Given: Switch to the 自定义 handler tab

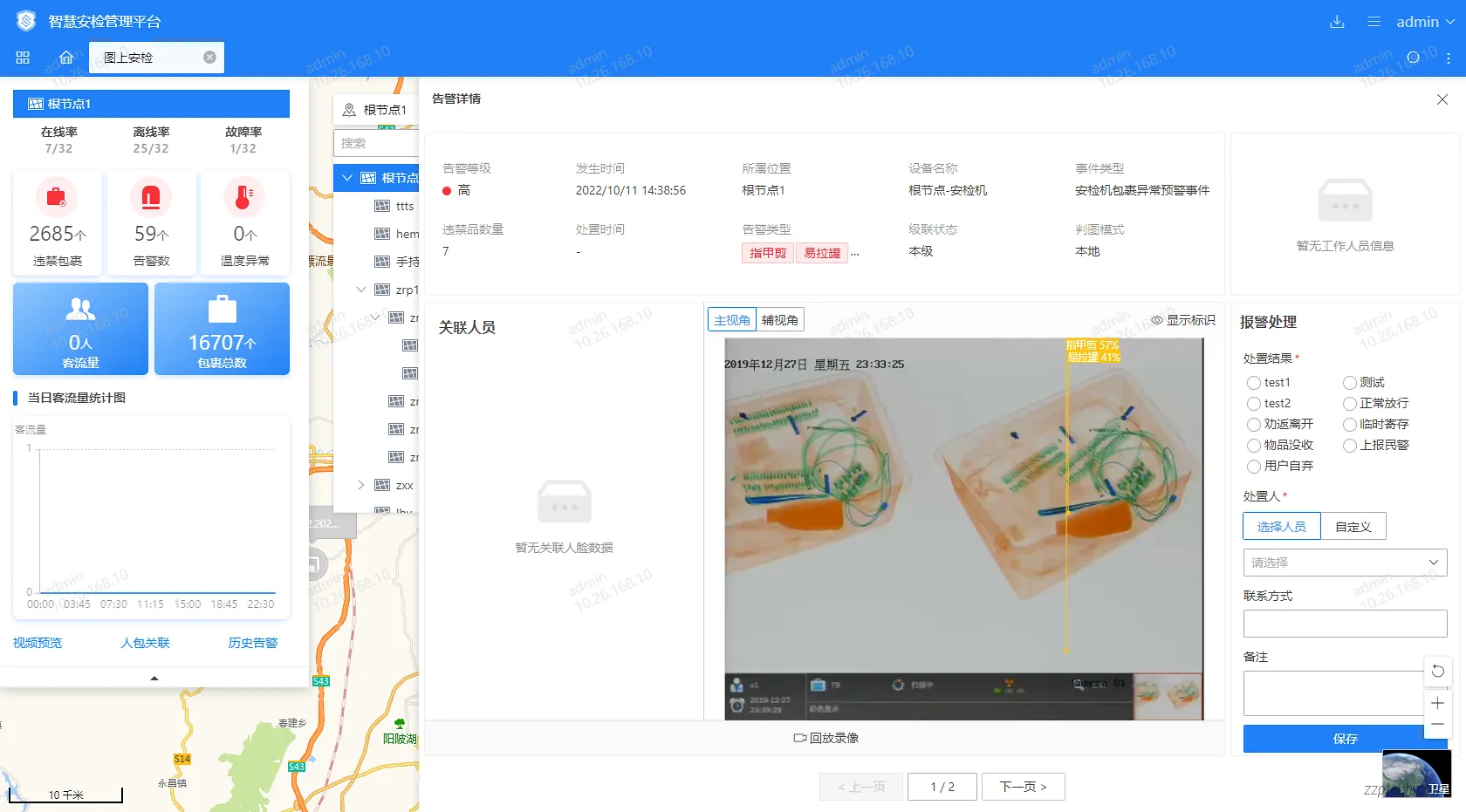Looking at the screenshot, I should pyautogui.click(x=1353, y=526).
